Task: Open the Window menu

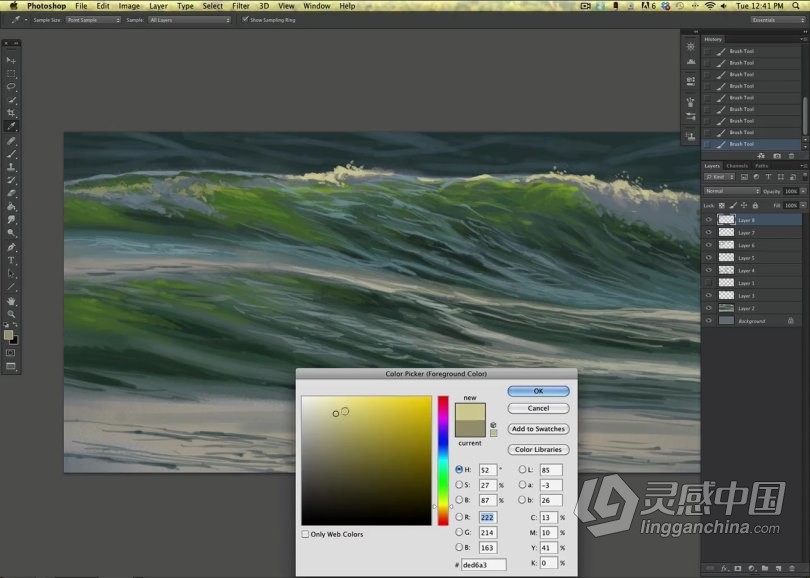Action: (317, 6)
